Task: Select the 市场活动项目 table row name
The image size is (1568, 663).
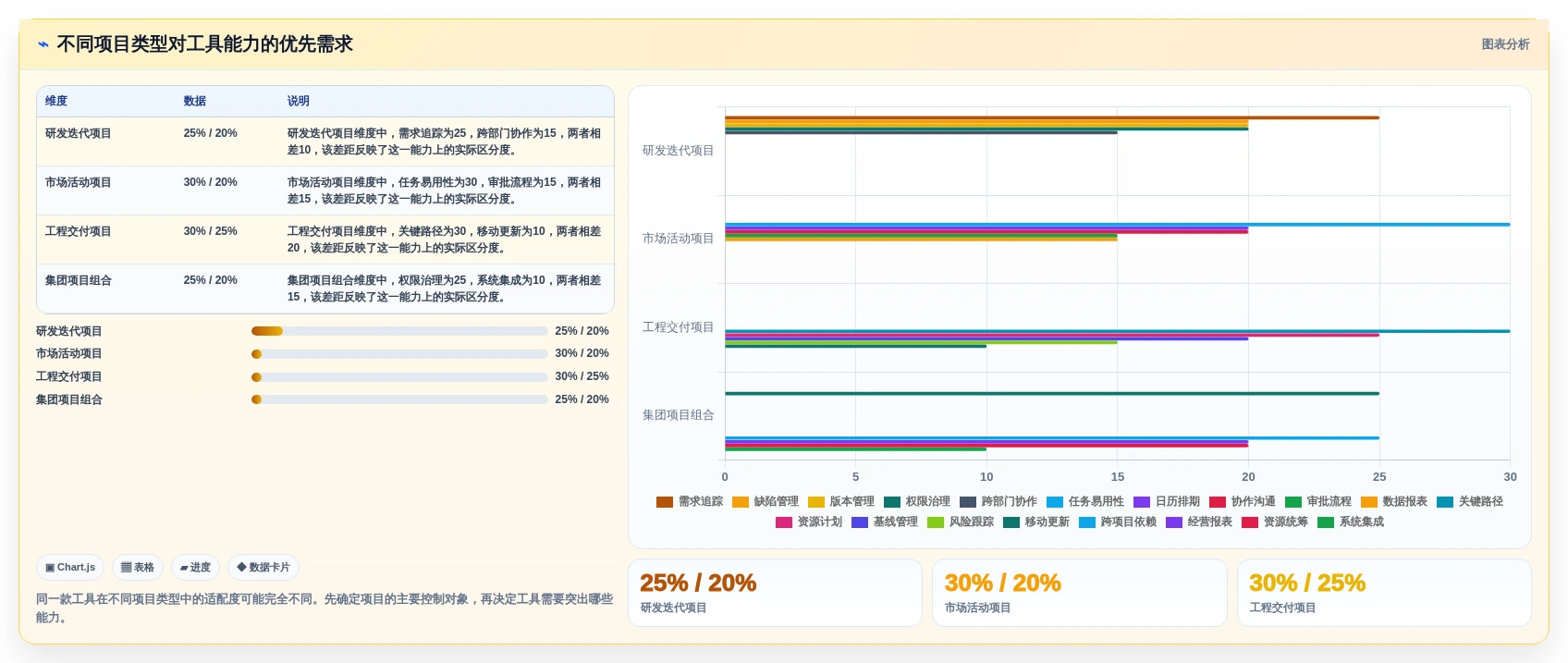Action: click(79, 182)
